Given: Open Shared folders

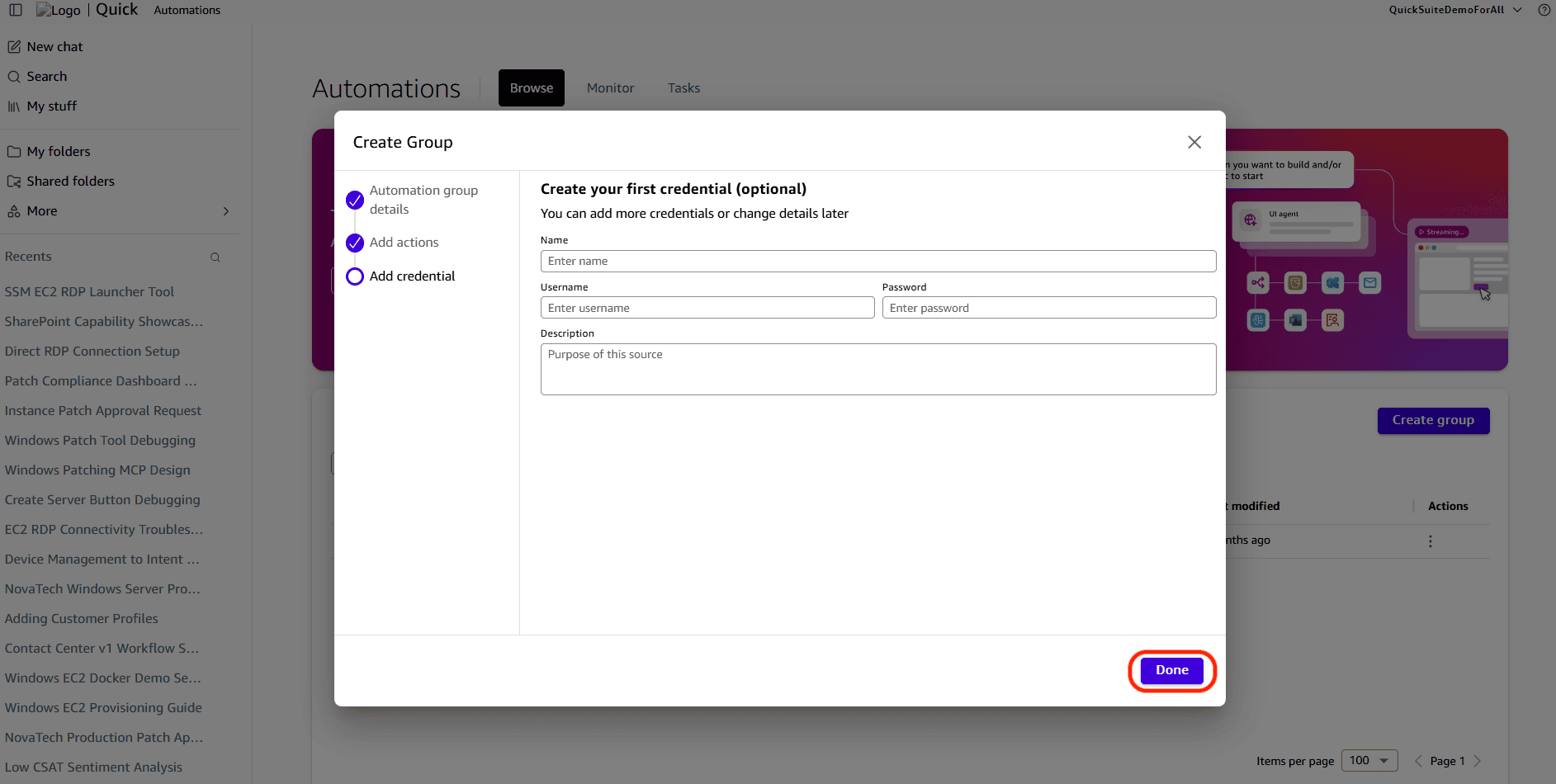Looking at the screenshot, I should (70, 182).
